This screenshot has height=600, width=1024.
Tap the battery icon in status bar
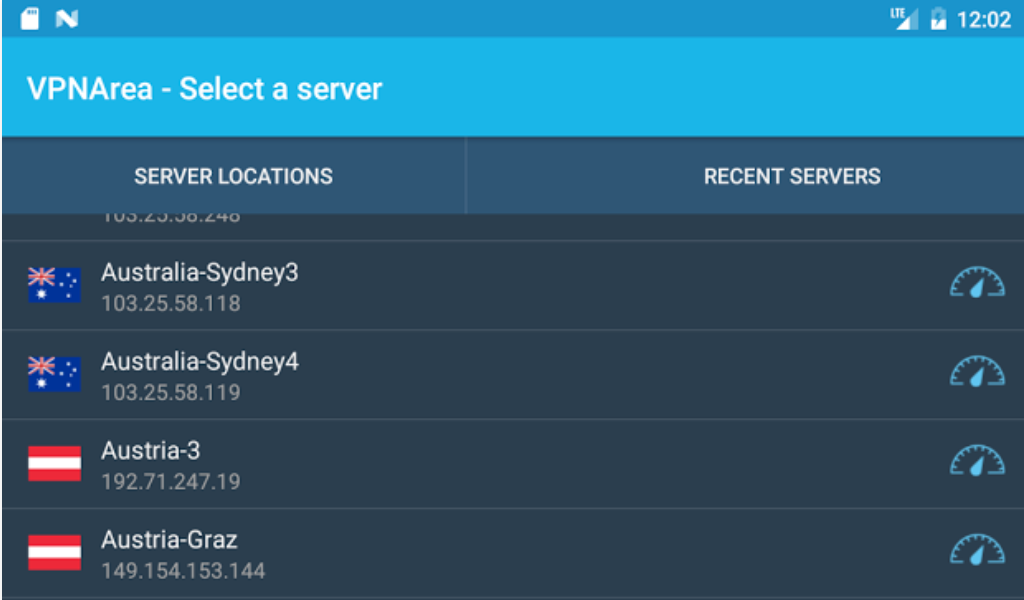click(938, 19)
